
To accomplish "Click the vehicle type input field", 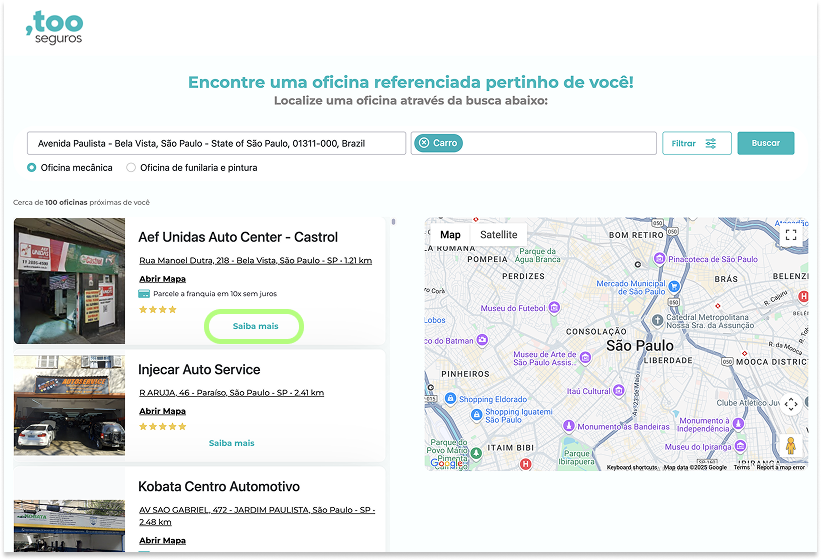I will click(534, 143).
